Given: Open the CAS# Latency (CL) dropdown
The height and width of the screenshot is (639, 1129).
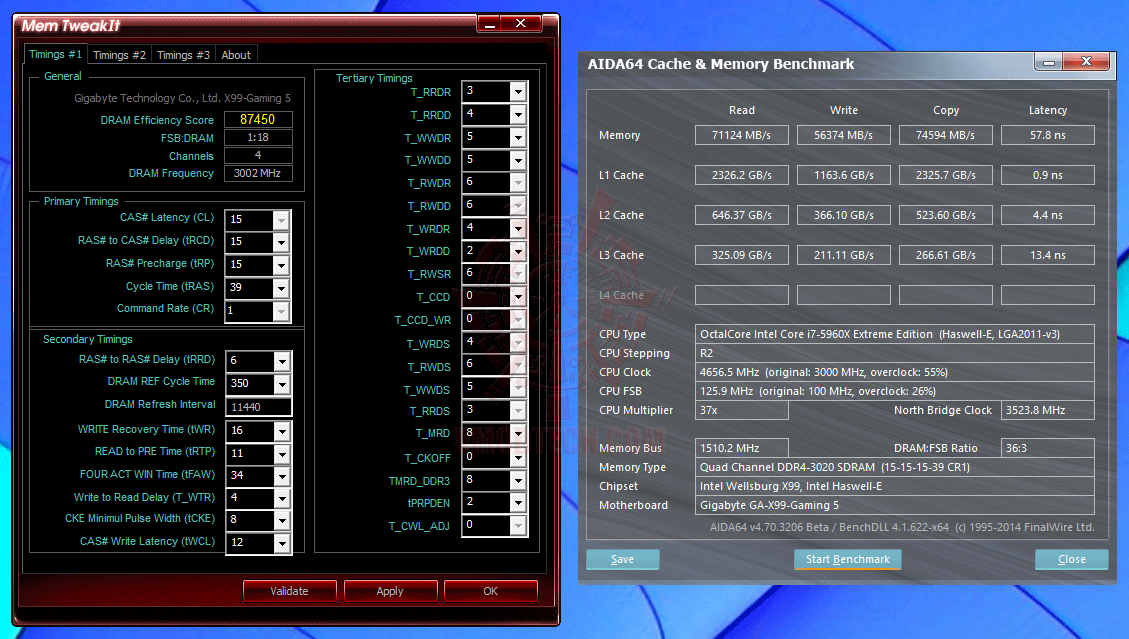Looking at the screenshot, I should pos(282,220).
